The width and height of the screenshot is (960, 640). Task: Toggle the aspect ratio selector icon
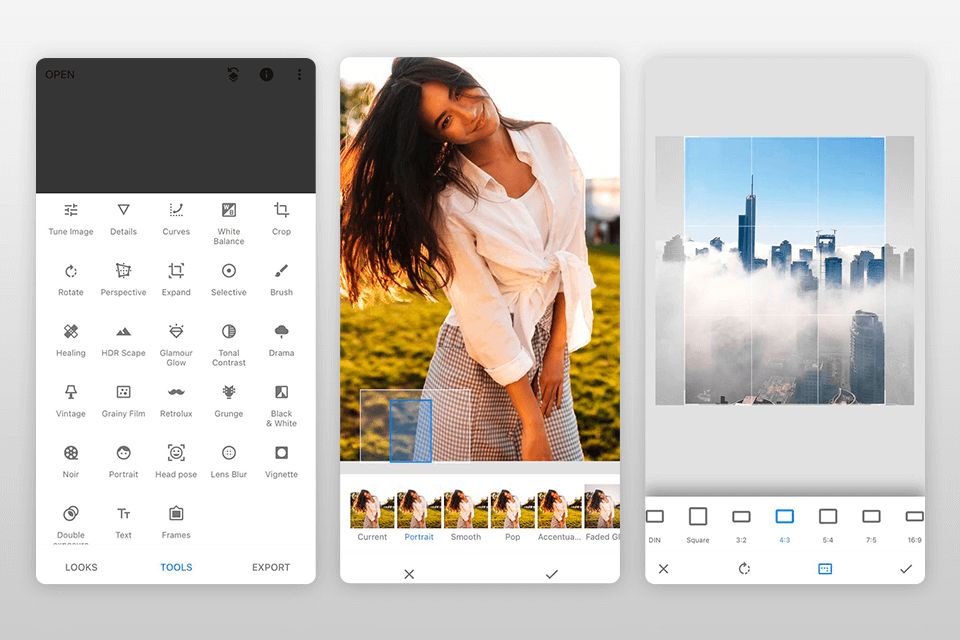pos(825,569)
